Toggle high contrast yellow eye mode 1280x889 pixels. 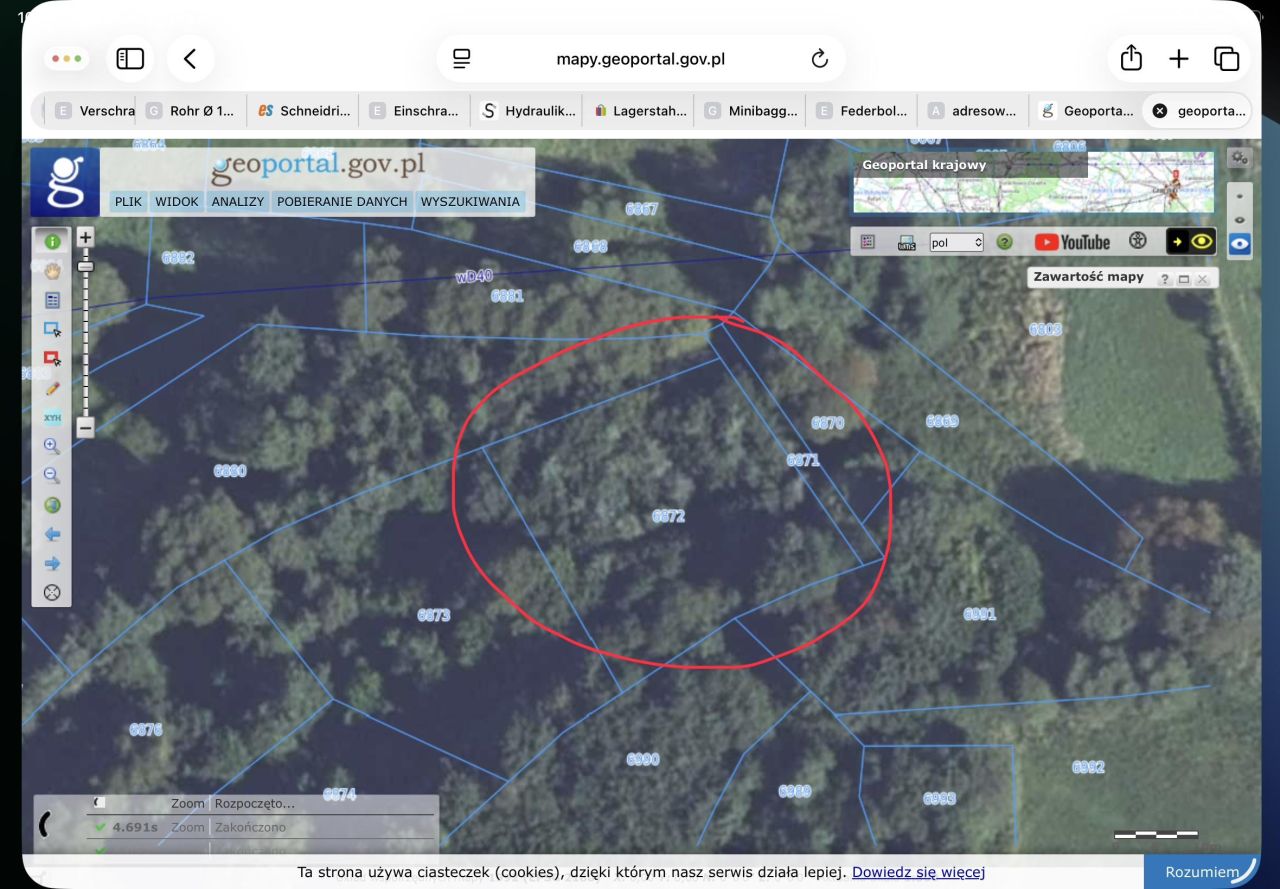tap(1191, 241)
